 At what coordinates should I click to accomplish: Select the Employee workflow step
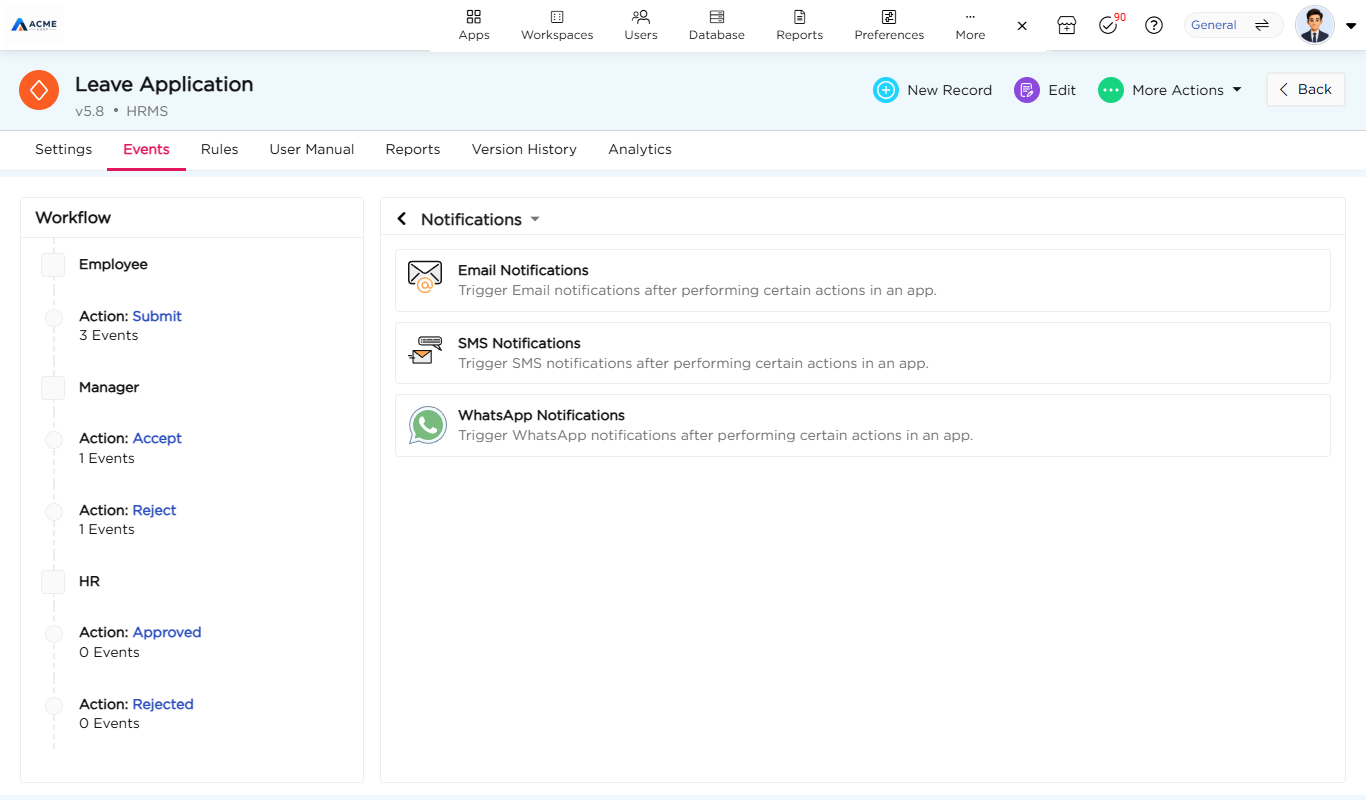tap(113, 264)
